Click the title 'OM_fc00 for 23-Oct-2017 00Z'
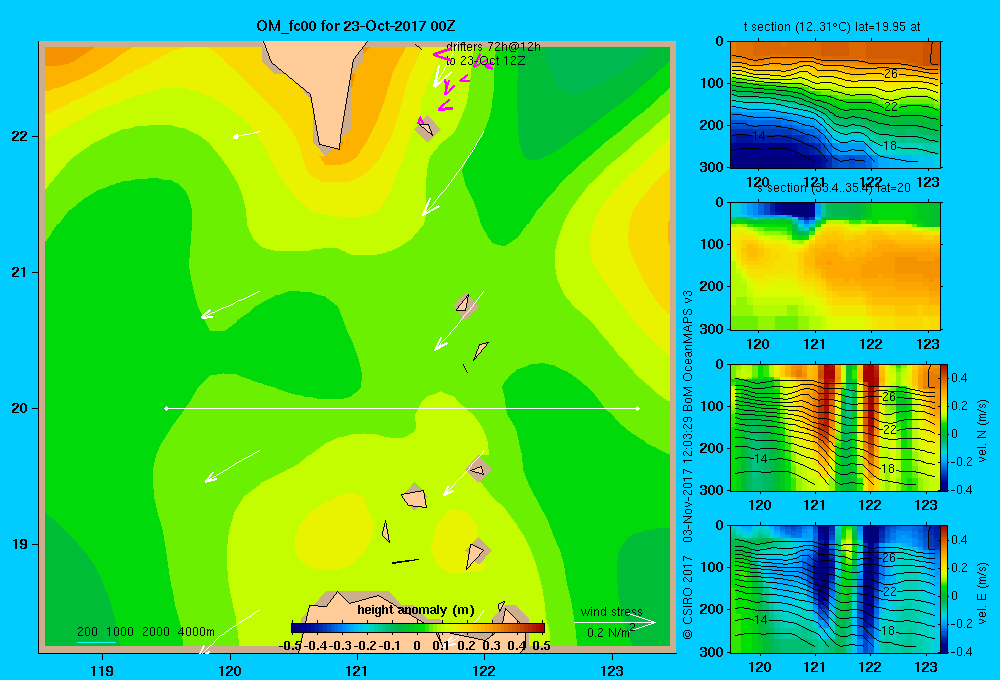Screen dimensions: 1000x680 (356, 26)
